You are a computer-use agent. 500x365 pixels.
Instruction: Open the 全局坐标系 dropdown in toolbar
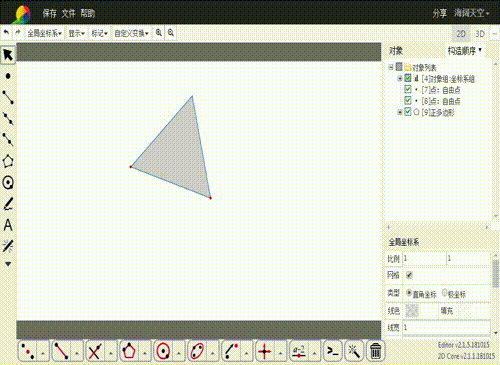coord(45,33)
